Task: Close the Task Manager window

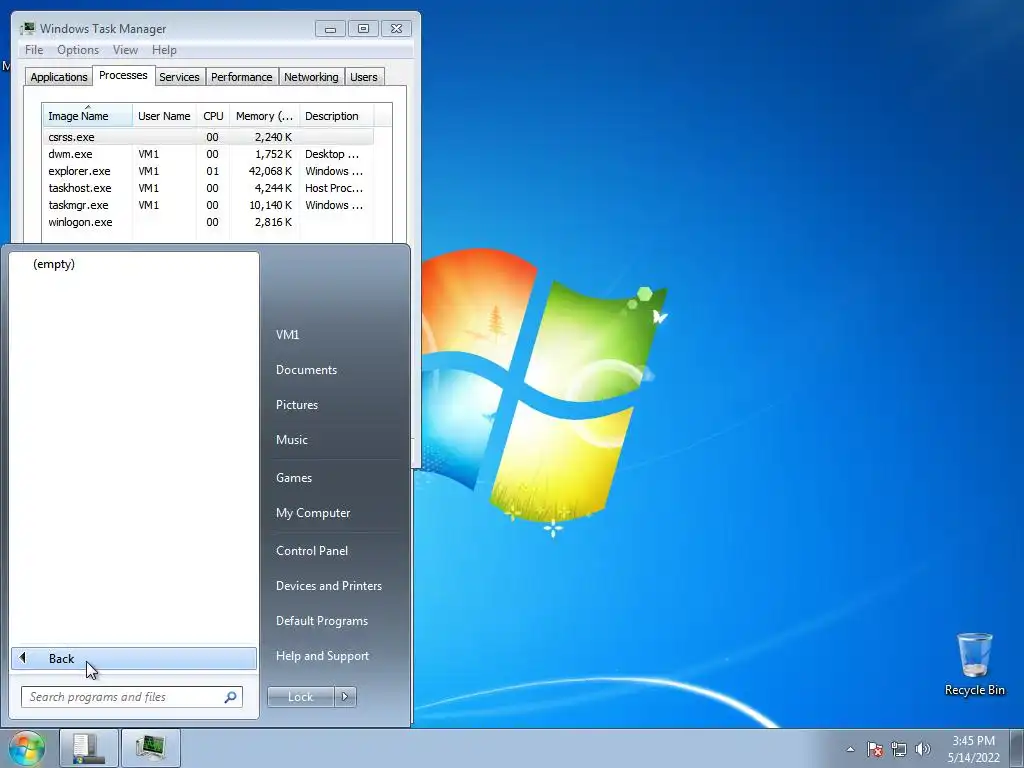Action: tap(396, 29)
